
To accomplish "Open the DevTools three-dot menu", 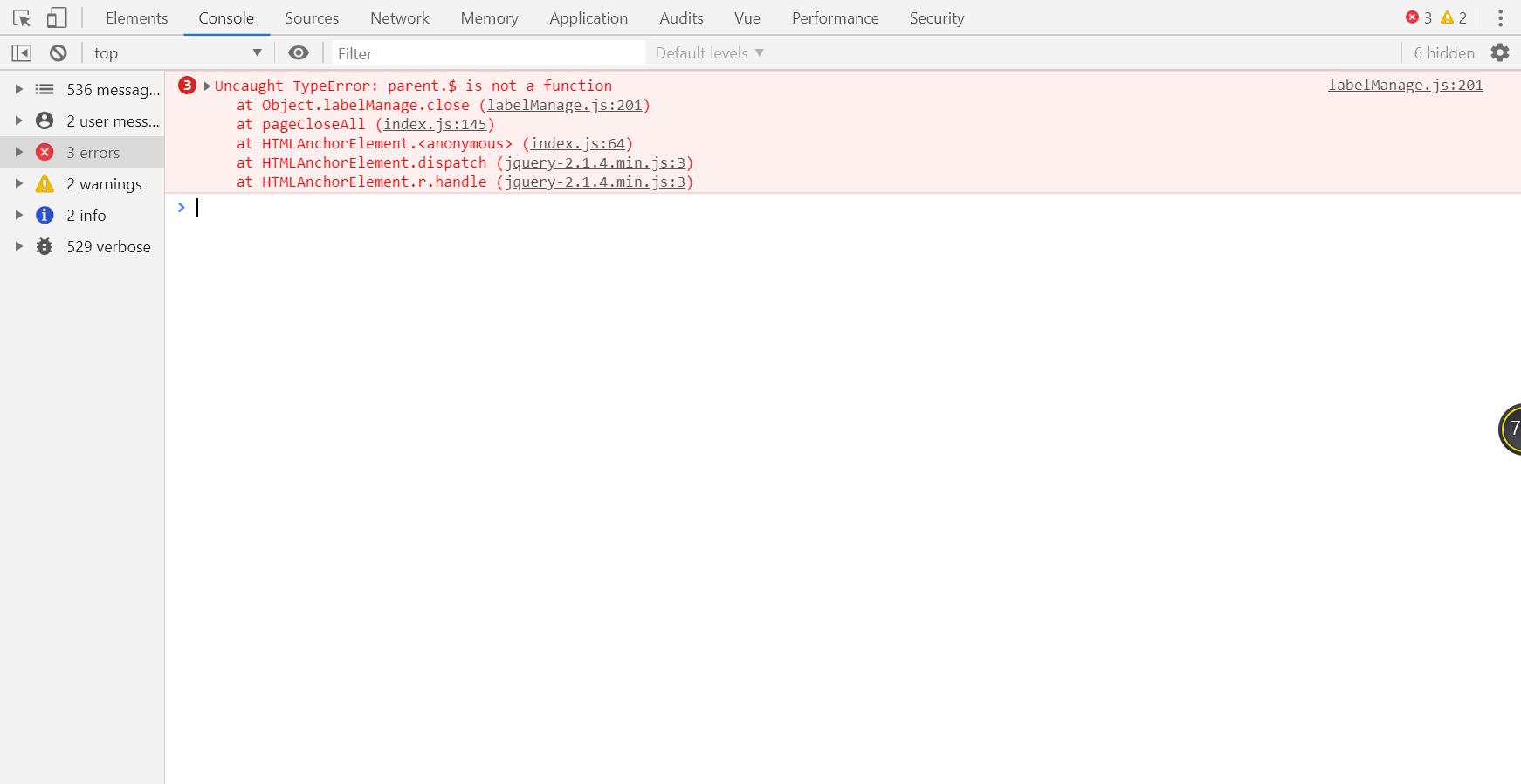I will [x=1500, y=17].
